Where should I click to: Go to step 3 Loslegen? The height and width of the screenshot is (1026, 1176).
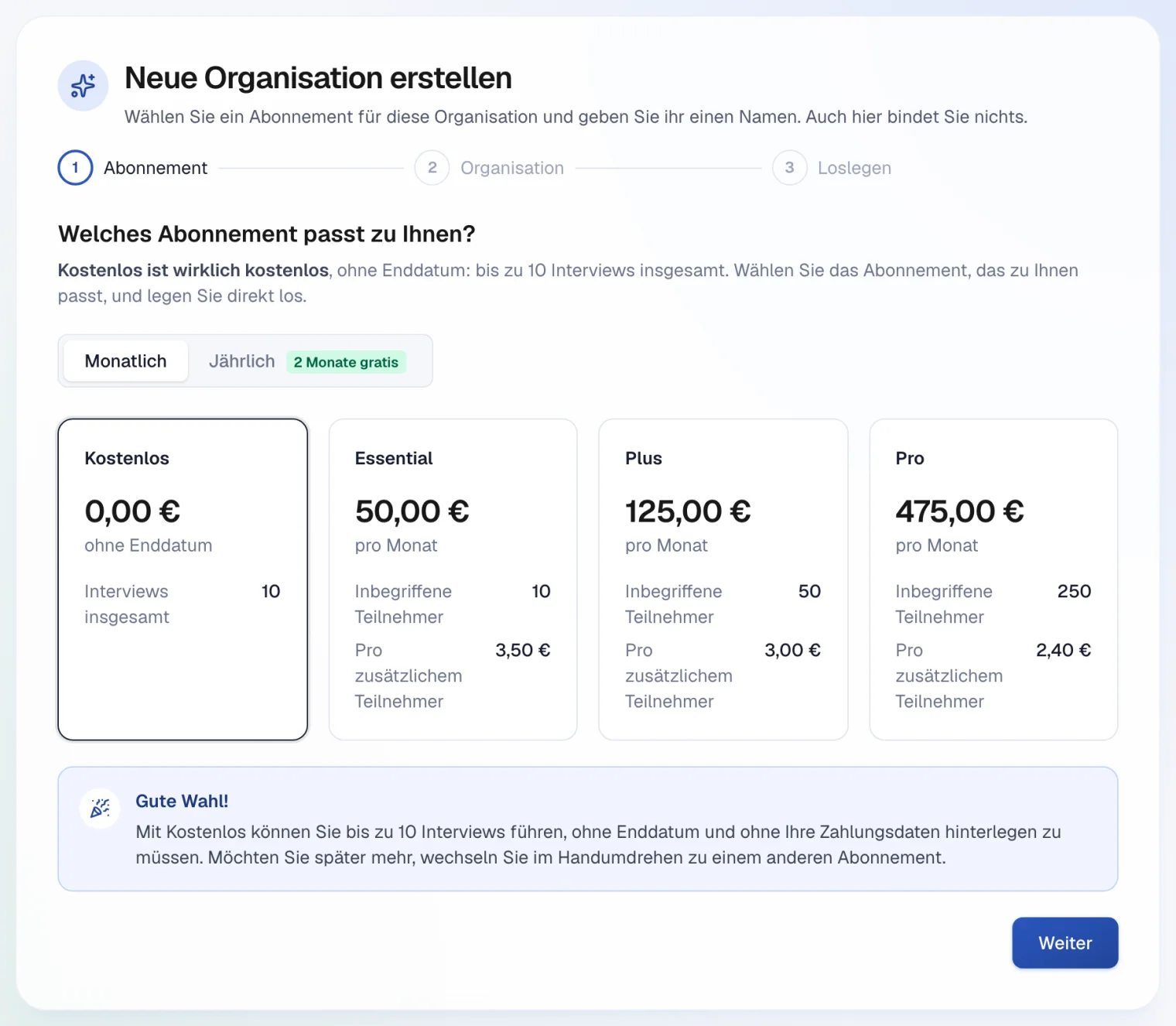(832, 168)
